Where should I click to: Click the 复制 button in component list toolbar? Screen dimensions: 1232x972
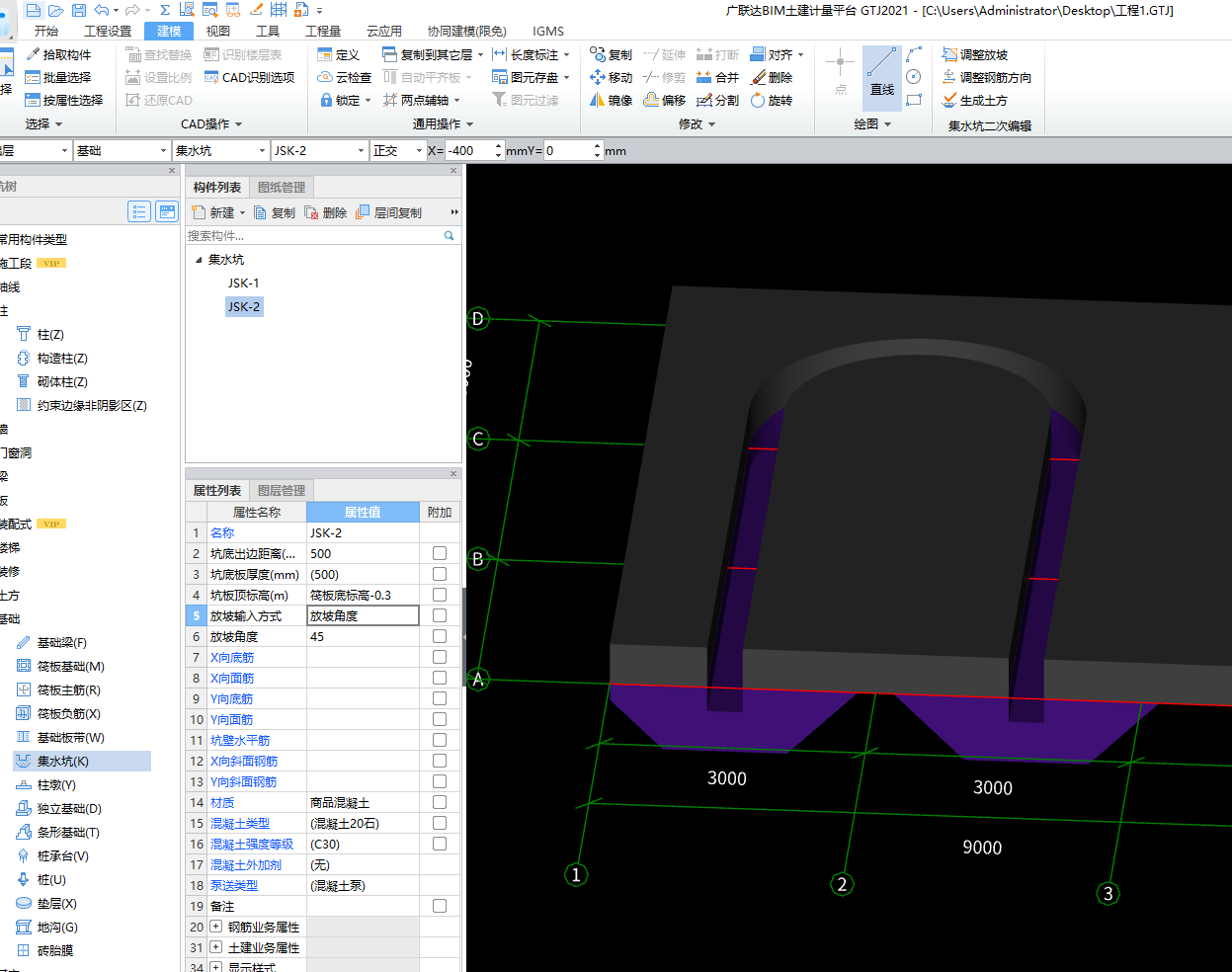[275, 212]
